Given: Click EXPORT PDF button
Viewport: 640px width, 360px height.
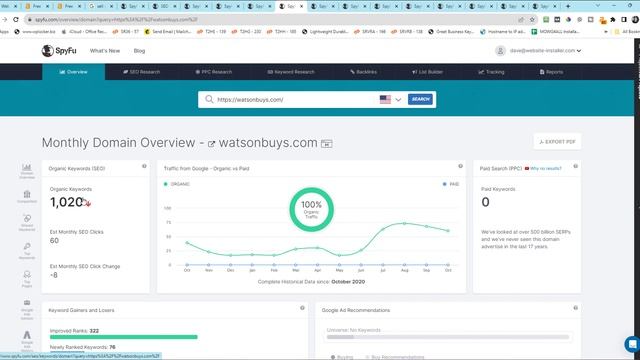Looking at the screenshot, I should click(557, 142).
